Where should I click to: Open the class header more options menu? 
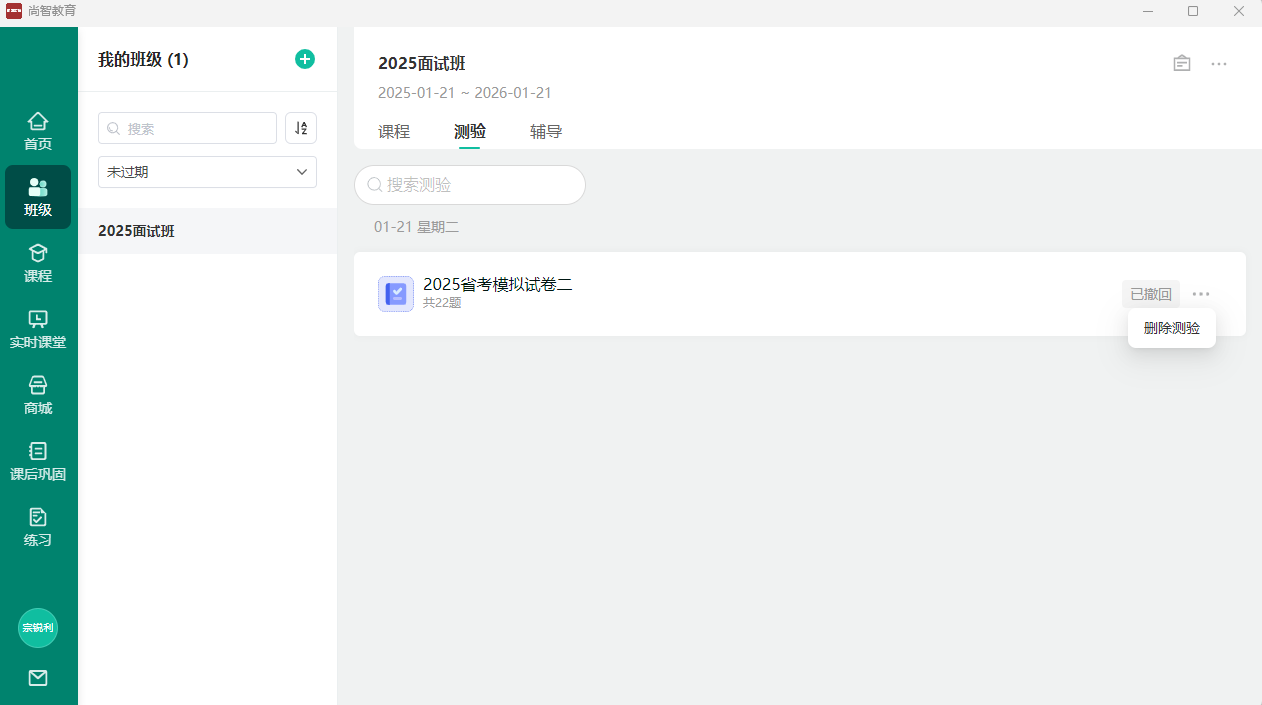(1219, 63)
